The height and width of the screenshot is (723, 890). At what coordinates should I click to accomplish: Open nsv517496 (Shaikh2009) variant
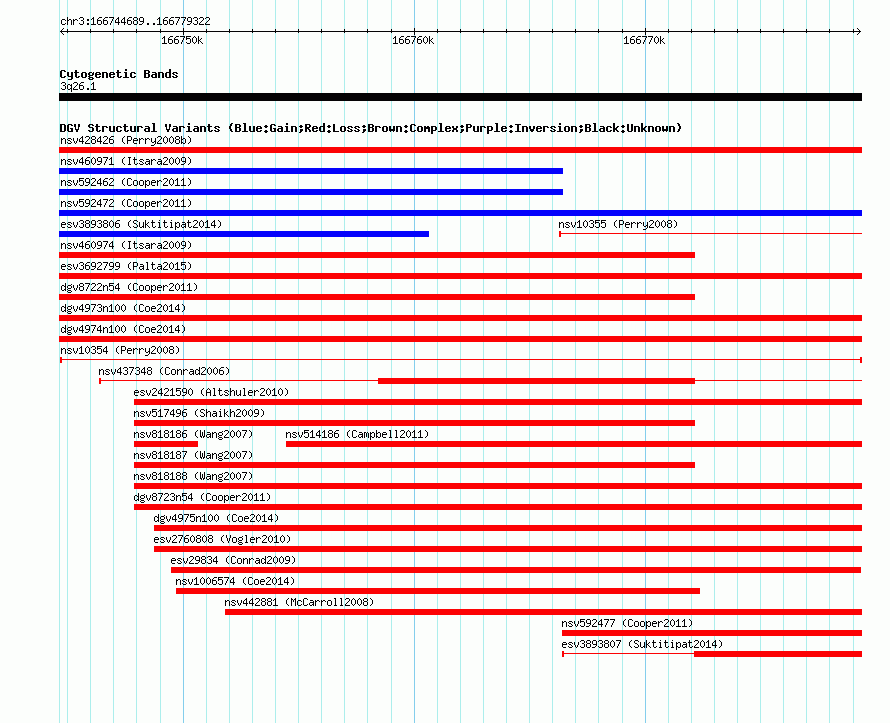(199, 413)
